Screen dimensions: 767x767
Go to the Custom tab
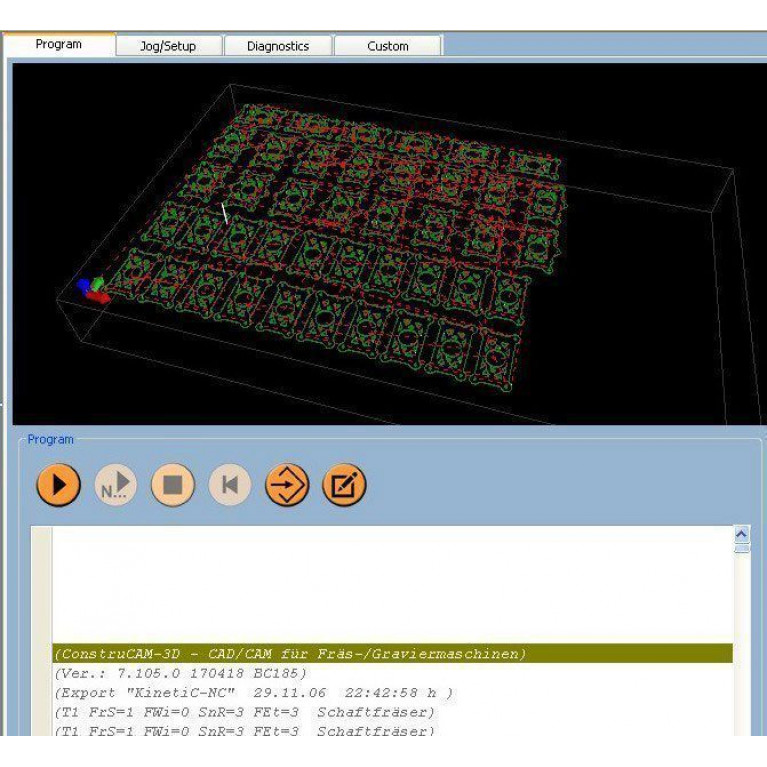pos(387,46)
